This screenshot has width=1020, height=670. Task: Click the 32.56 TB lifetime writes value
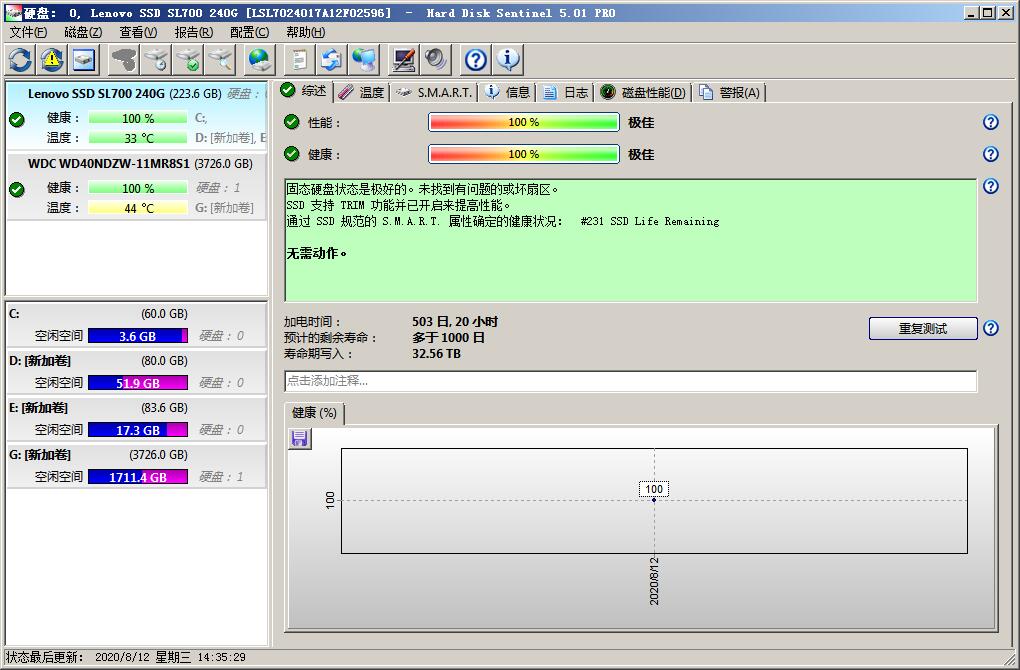(x=436, y=354)
